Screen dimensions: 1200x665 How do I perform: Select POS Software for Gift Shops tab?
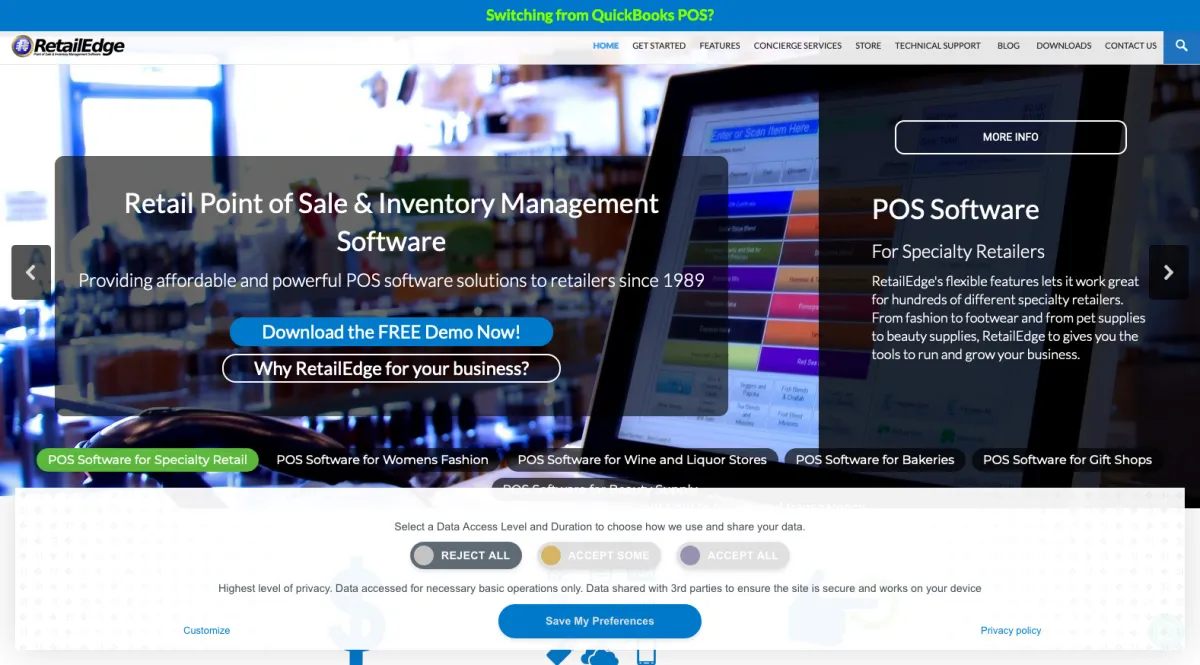coord(1068,460)
